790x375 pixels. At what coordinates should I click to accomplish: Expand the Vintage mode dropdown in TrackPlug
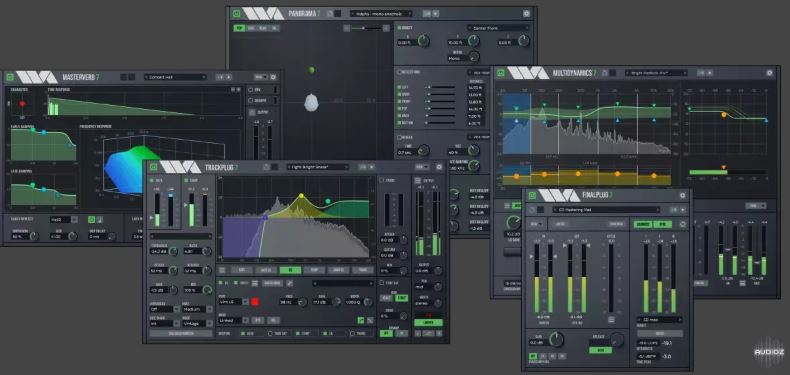click(x=196, y=324)
